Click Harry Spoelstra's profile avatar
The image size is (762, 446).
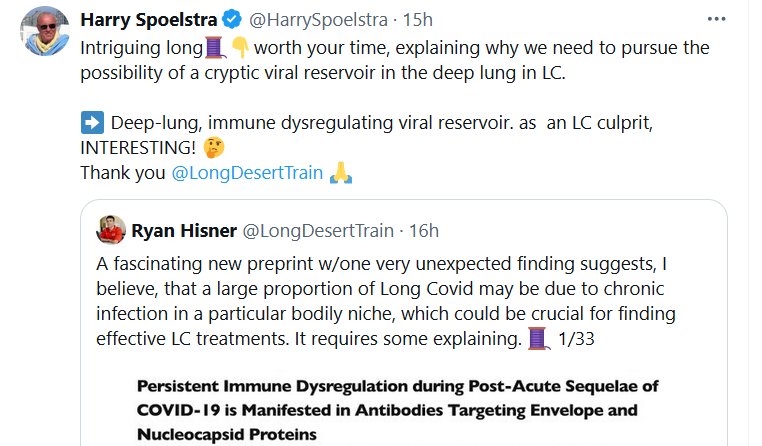[44, 34]
